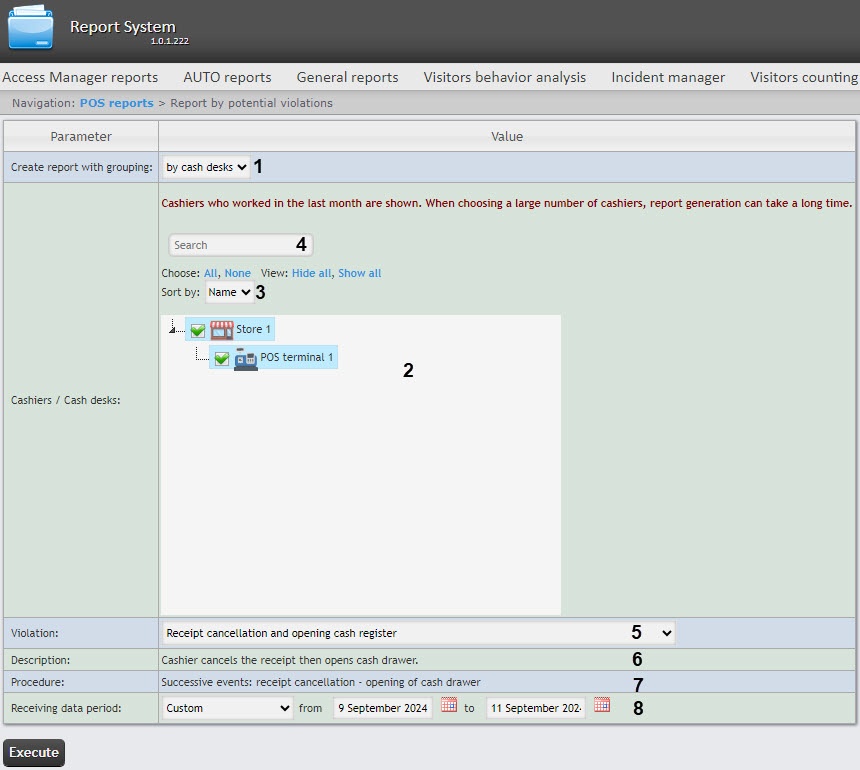Open the calendar for the start date
The image size is (860, 770).
tap(449, 706)
